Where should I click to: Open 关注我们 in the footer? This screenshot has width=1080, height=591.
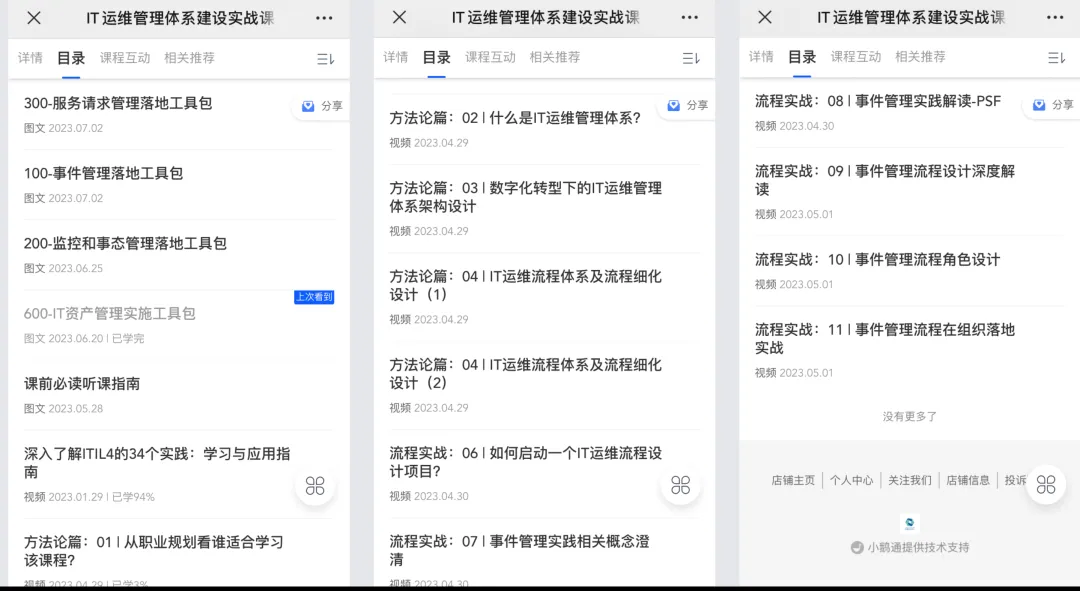click(x=909, y=480)
